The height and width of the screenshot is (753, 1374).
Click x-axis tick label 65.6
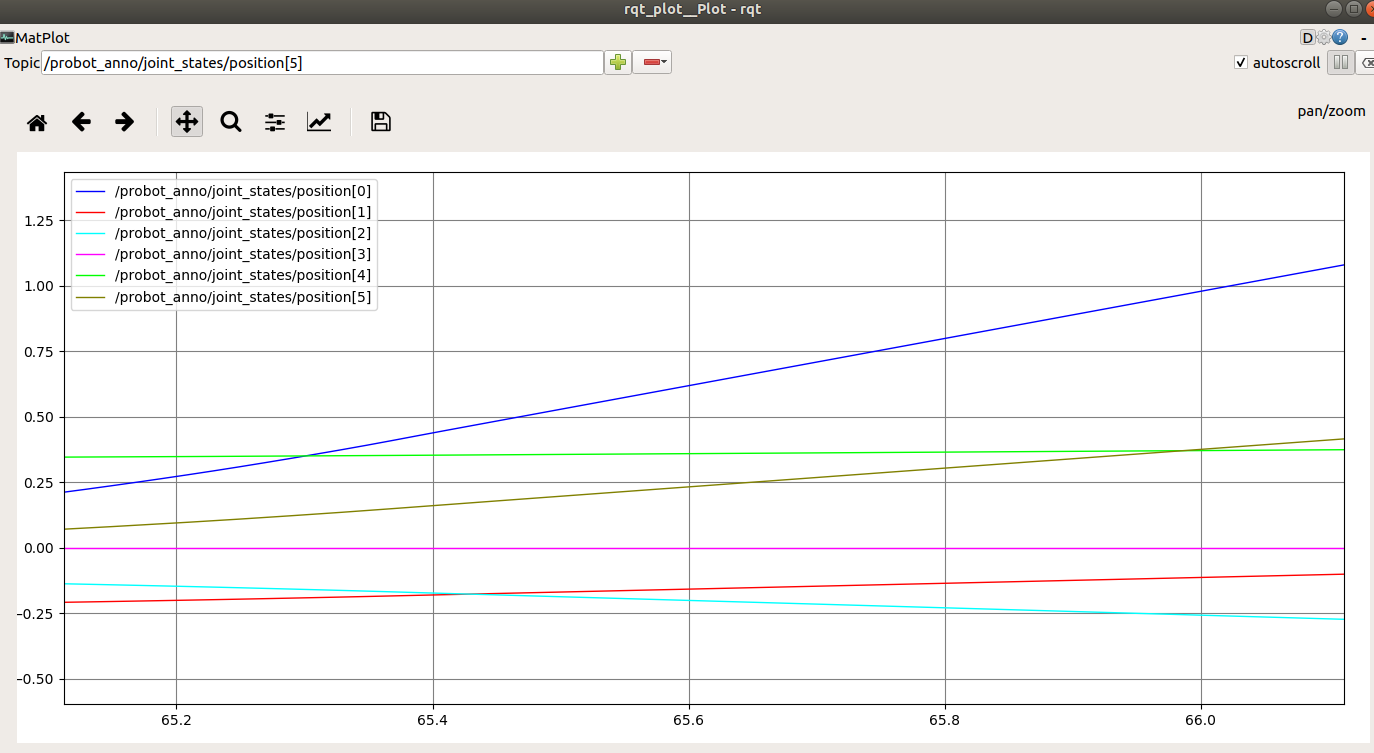pyautogui.click(x=688, y=719)
